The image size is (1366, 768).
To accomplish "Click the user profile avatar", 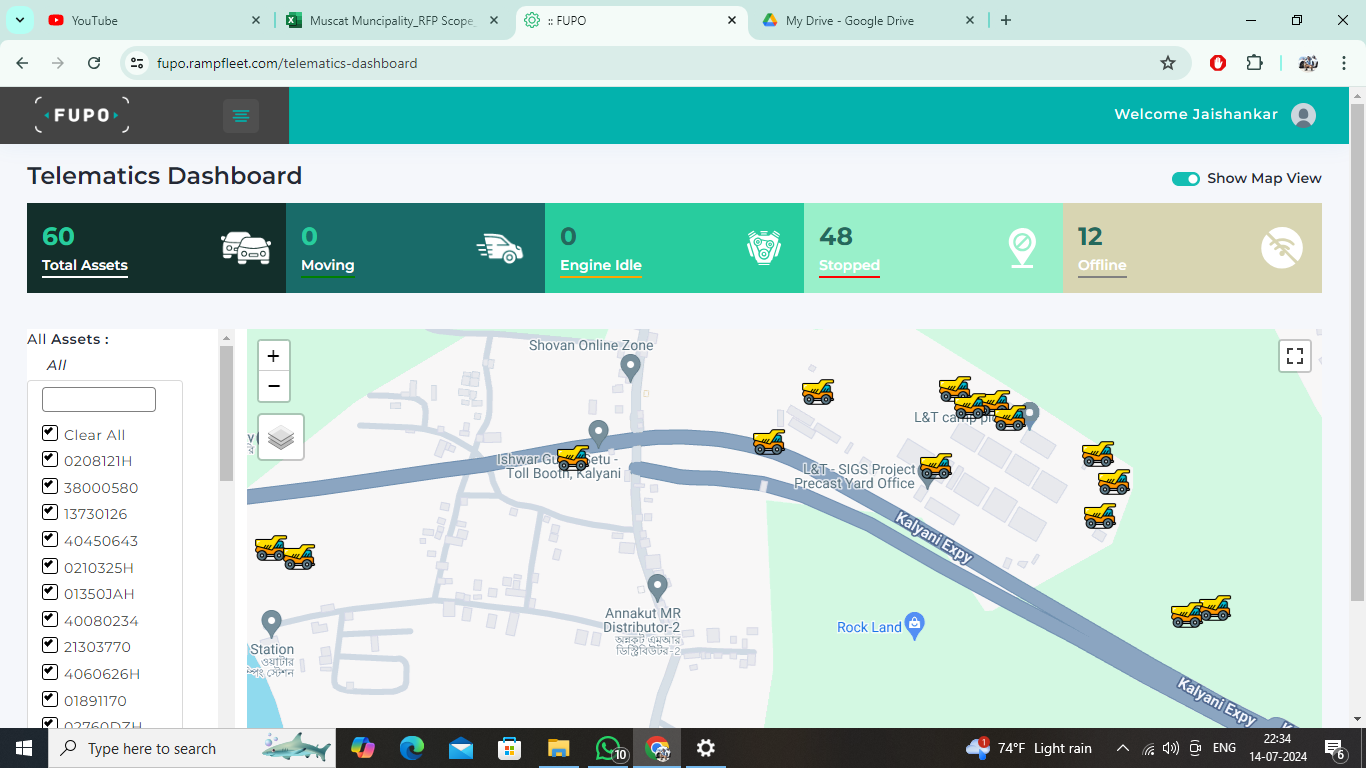I will [1303, 114].
